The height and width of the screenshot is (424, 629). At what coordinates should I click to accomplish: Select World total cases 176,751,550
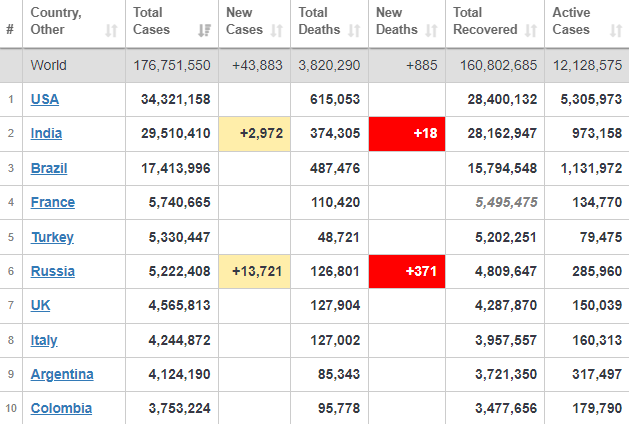172,65
